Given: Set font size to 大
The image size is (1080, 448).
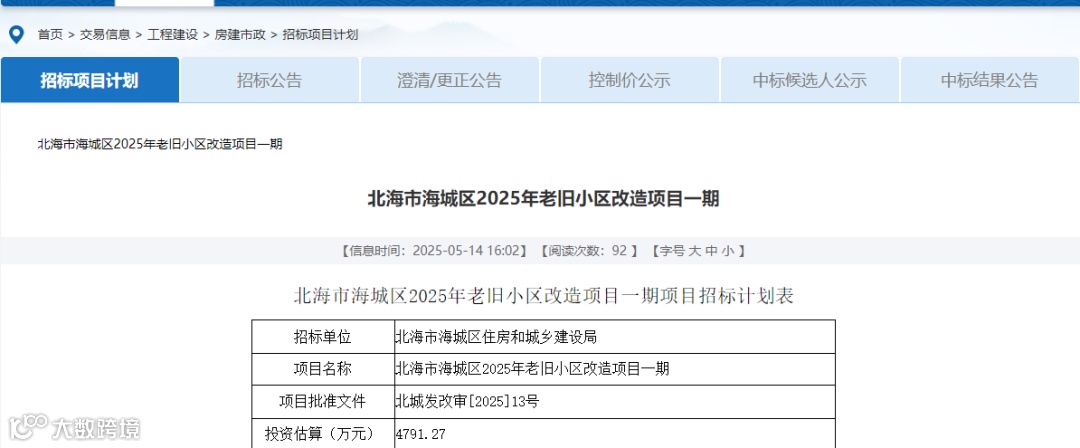Looking at the screenshot, I should (x=694, y=251).
